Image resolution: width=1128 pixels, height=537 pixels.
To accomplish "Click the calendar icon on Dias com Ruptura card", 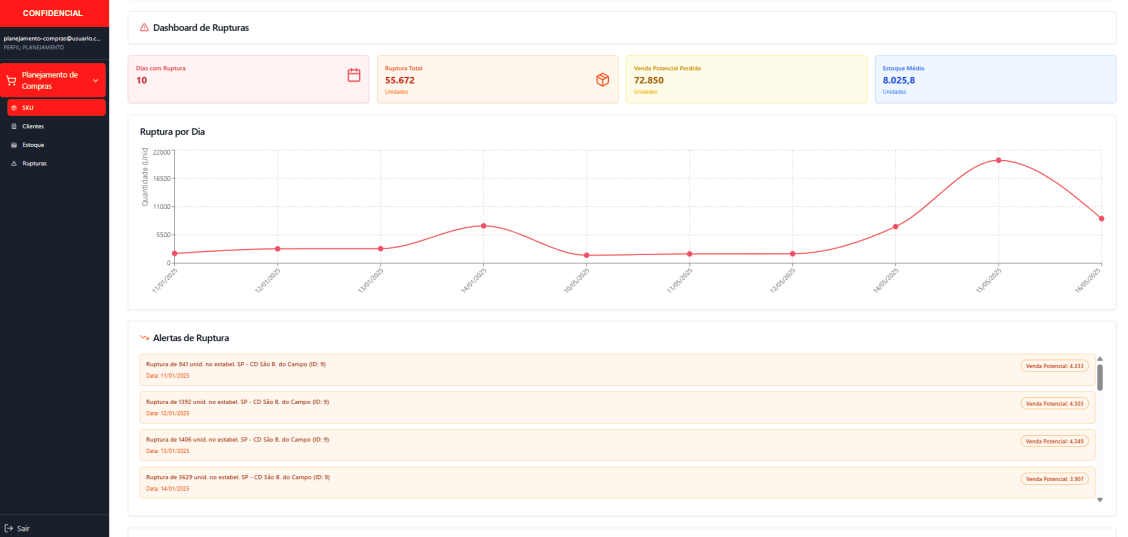I will [x=353, y=75].
